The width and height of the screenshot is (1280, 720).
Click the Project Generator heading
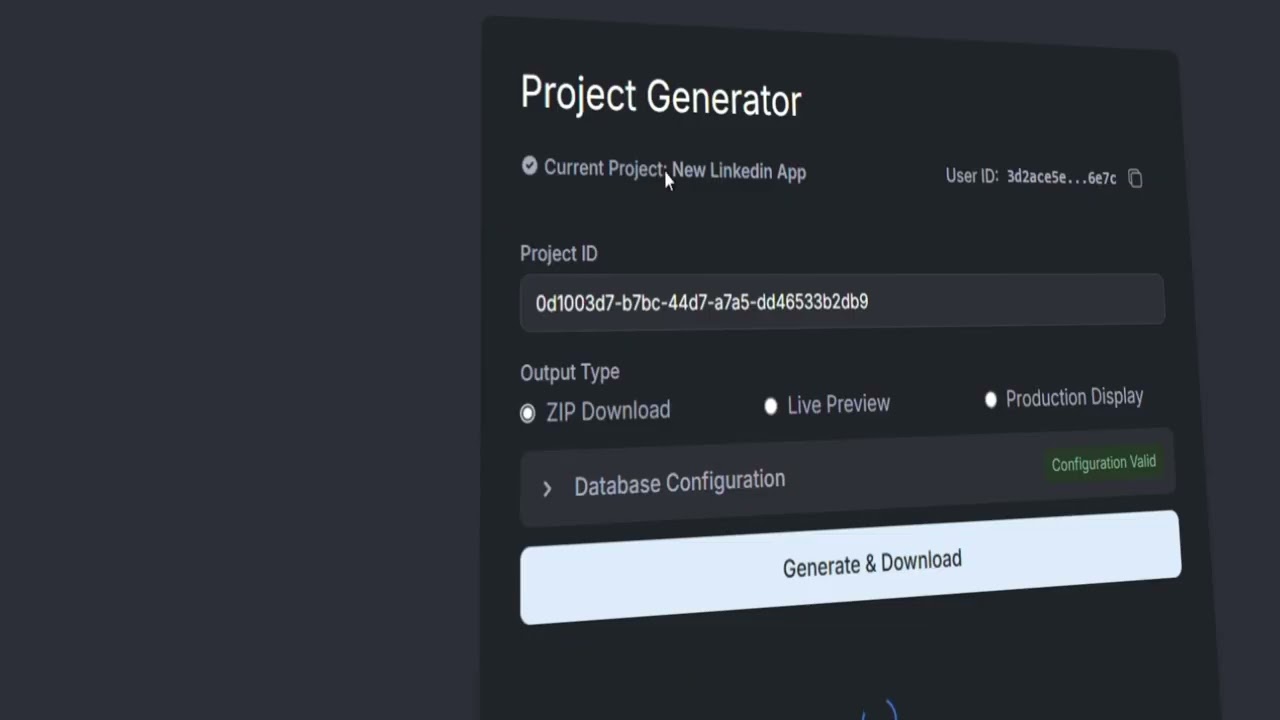[x=661, y=97]
